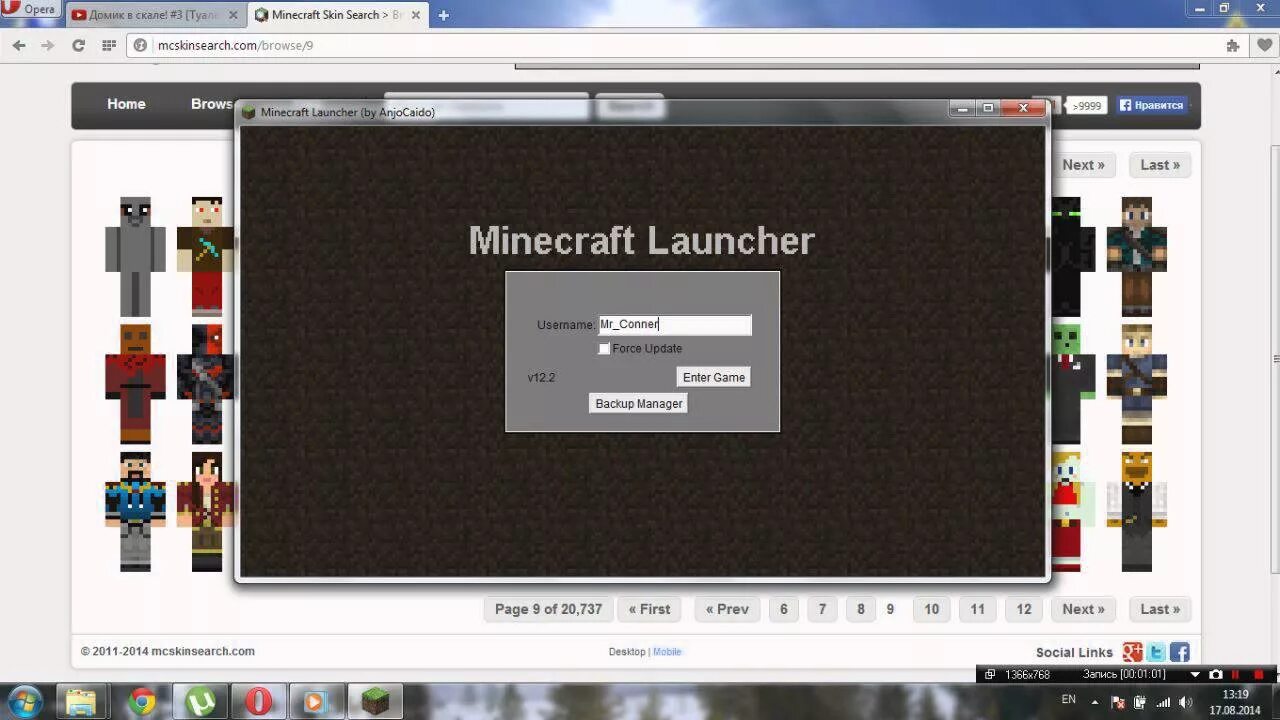This screenshot has width=1280, height=720.
Task: Expand the recorder dropdown arrow
Action: (x=1194, y=675)
